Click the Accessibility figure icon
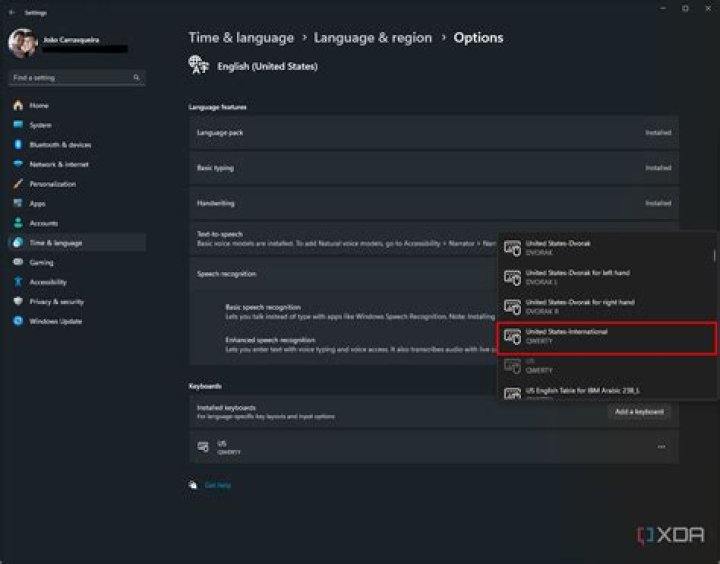Image resolution: width=720 pixels, height=564 pixels. [x=18, y=282]
